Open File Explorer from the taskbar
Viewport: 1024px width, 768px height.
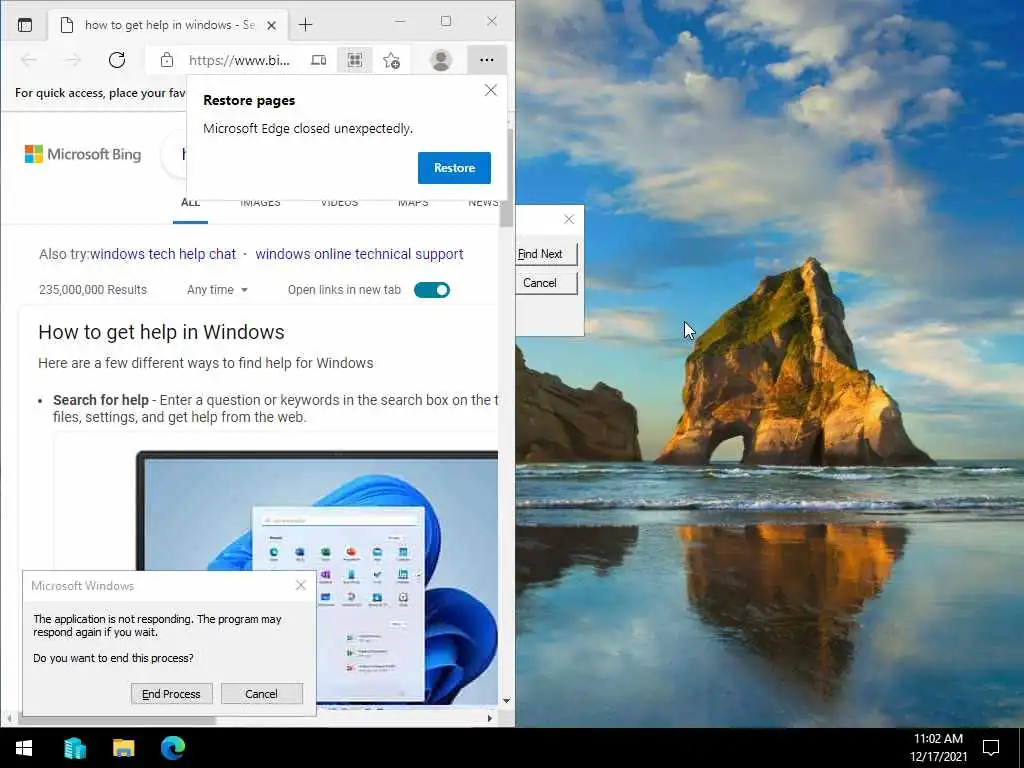123,748
